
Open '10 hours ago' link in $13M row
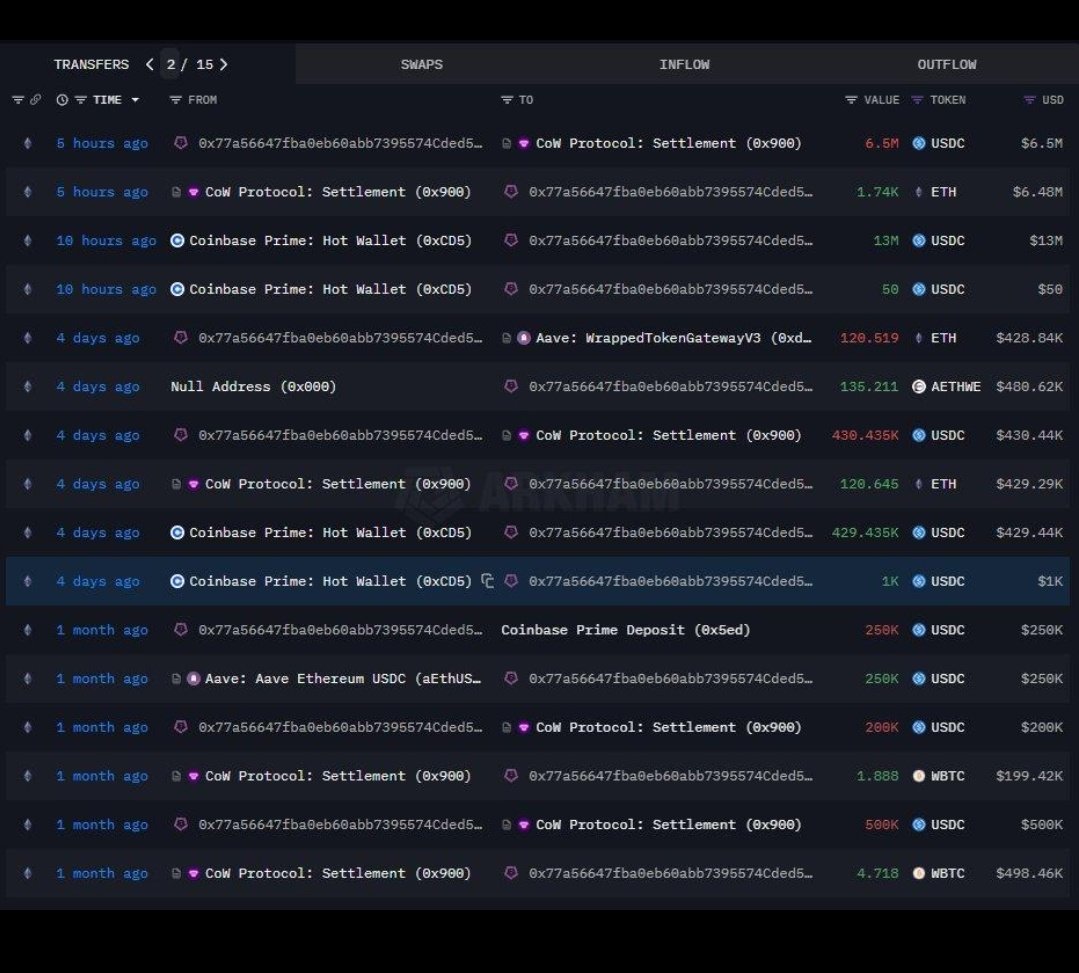pos(106,240)
